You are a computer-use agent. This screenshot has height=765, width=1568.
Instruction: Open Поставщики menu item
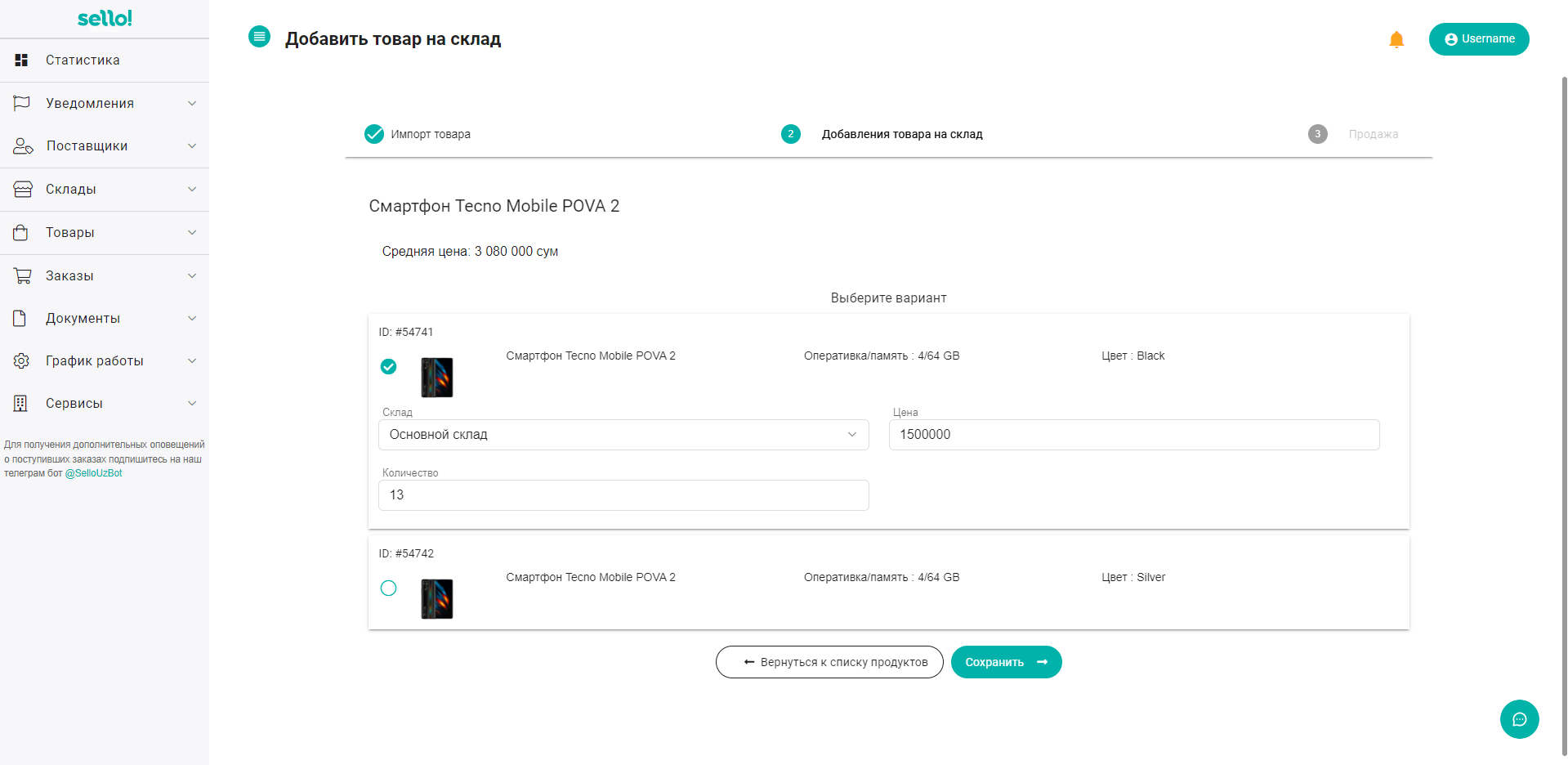tap(105, 146)
